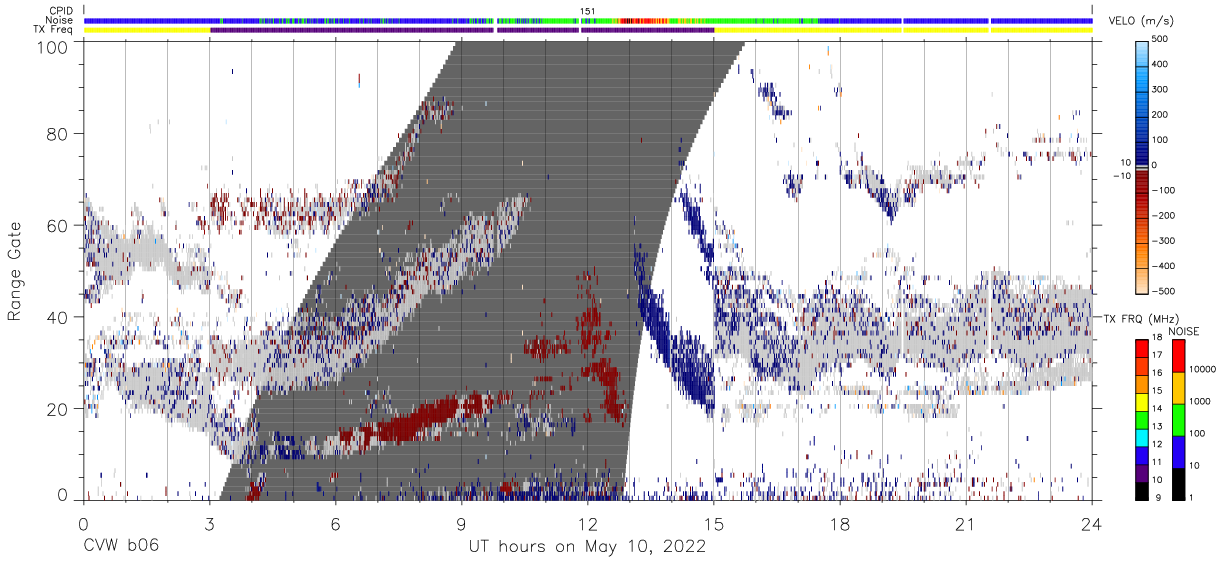Click the Noise color strip above the plot
Image resolution: width=1228 pixels, height=567 pixels.
(x=587, y=20)
